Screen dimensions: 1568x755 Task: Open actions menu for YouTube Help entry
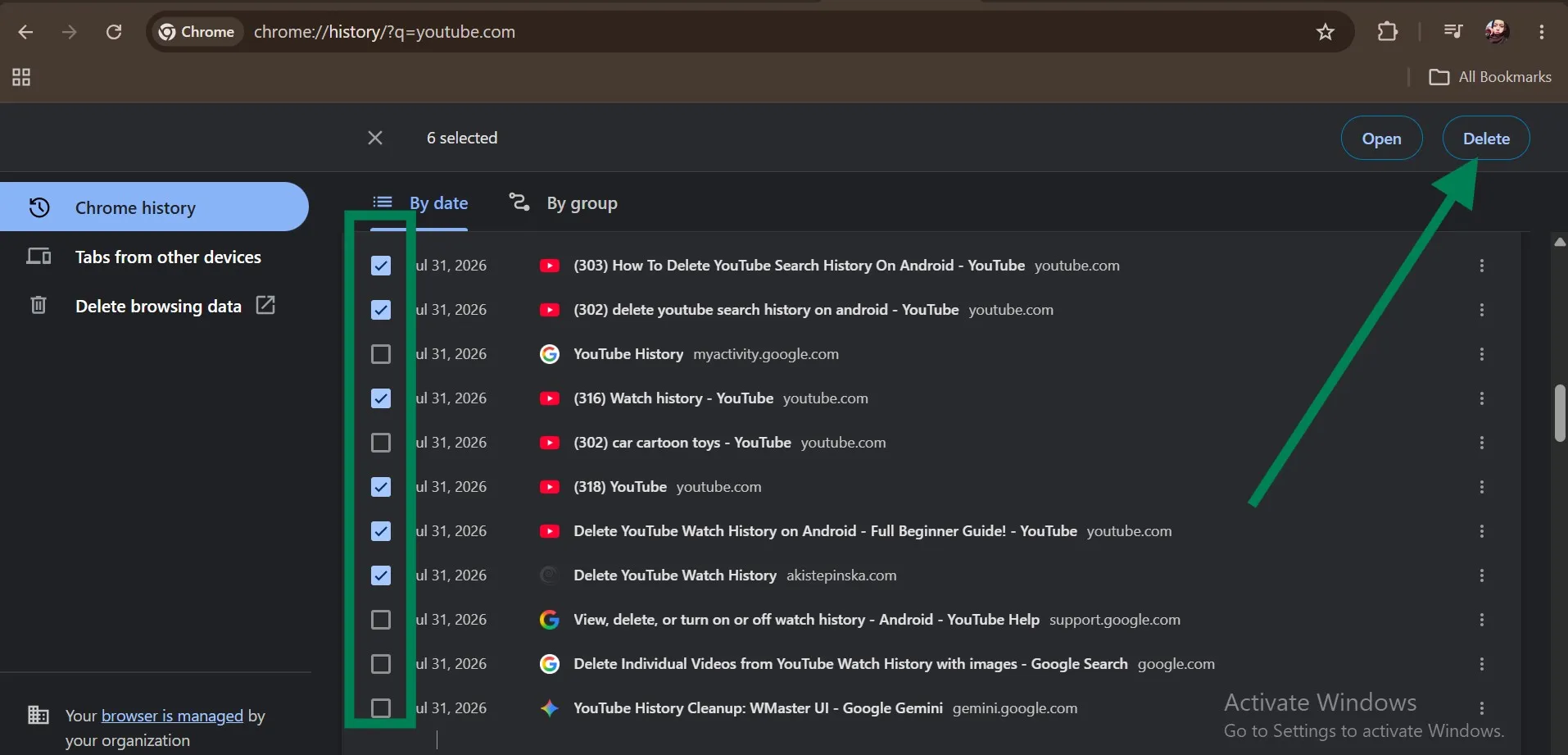1481,620
